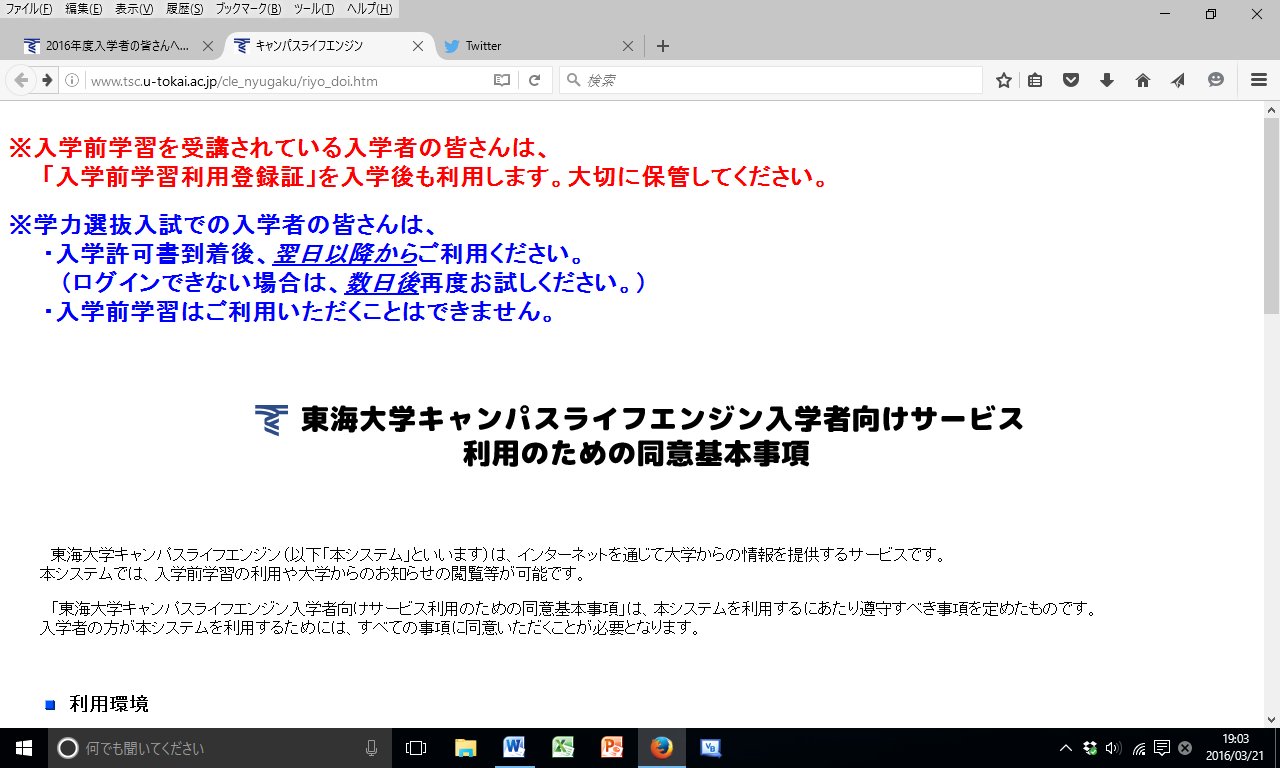Screen dimensions: 1280x768
Task: Close the Twitter tab
Action: click(x=628, y=46)
